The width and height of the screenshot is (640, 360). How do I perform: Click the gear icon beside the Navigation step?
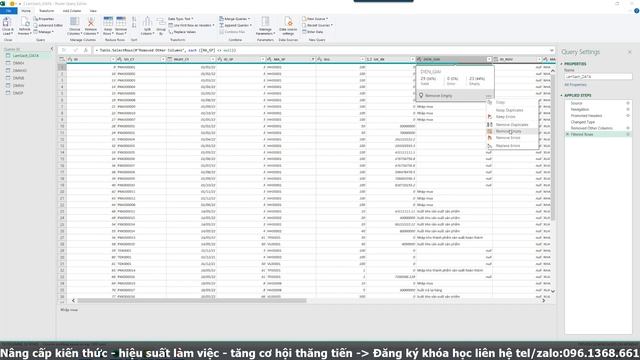pos(628,109)
